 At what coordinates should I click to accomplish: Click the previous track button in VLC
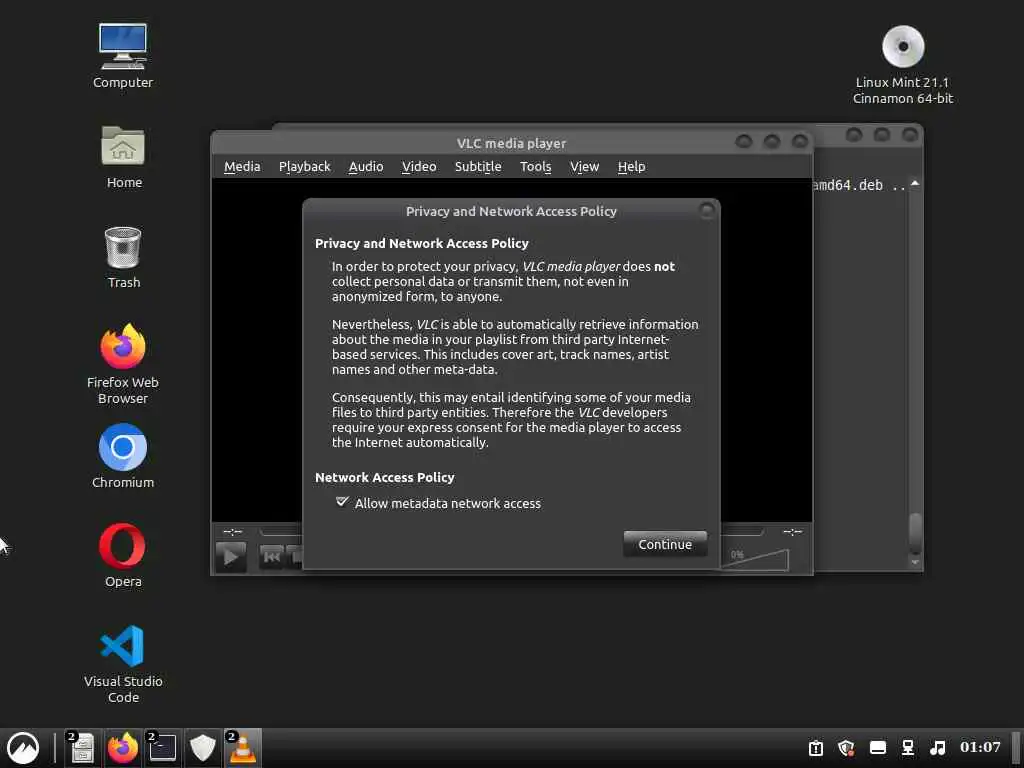click(x=271, y=557)
